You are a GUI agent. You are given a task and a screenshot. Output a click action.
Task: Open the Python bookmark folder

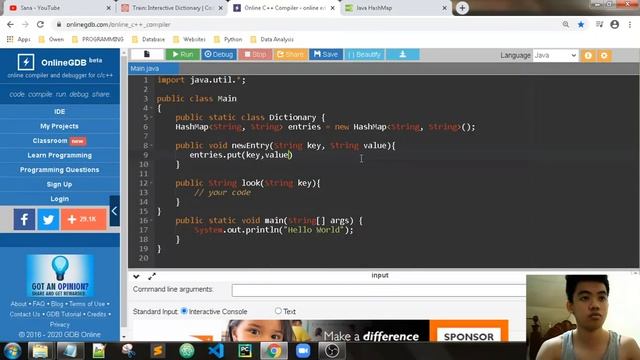point(228,39)
